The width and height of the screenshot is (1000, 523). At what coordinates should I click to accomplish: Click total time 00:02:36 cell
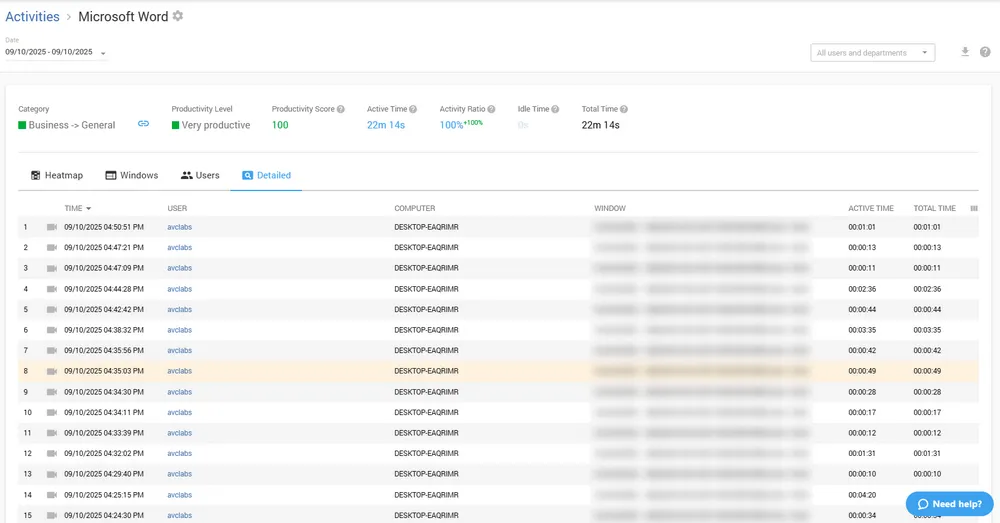tap(927, 289)
